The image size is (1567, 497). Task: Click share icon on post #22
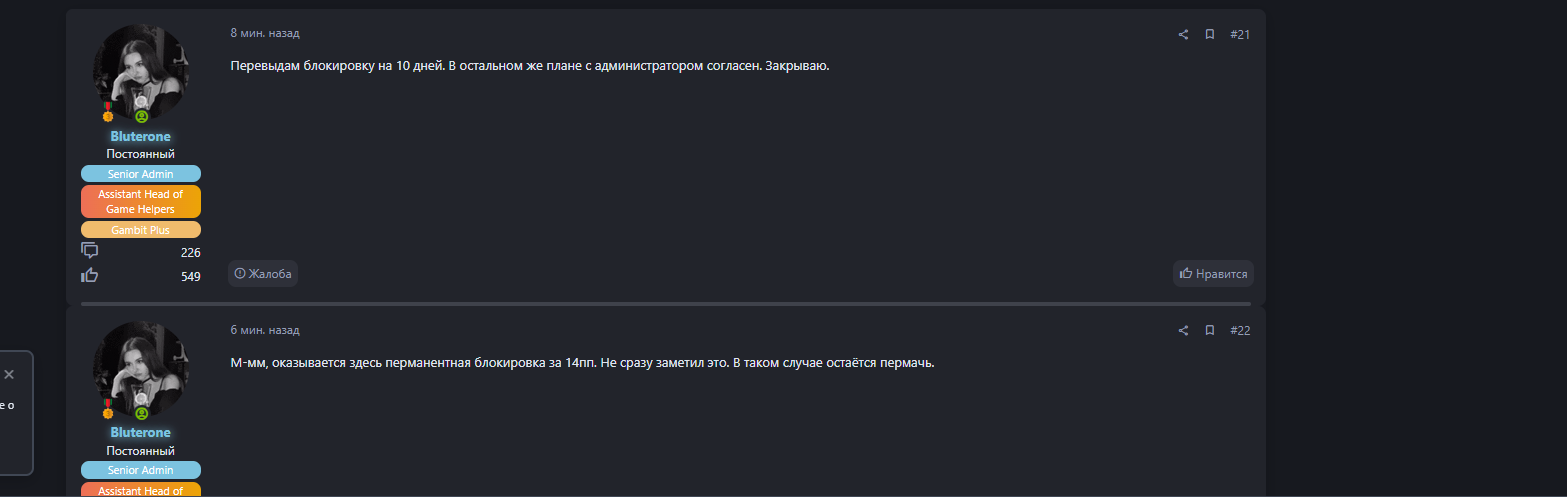[1183, 331]
